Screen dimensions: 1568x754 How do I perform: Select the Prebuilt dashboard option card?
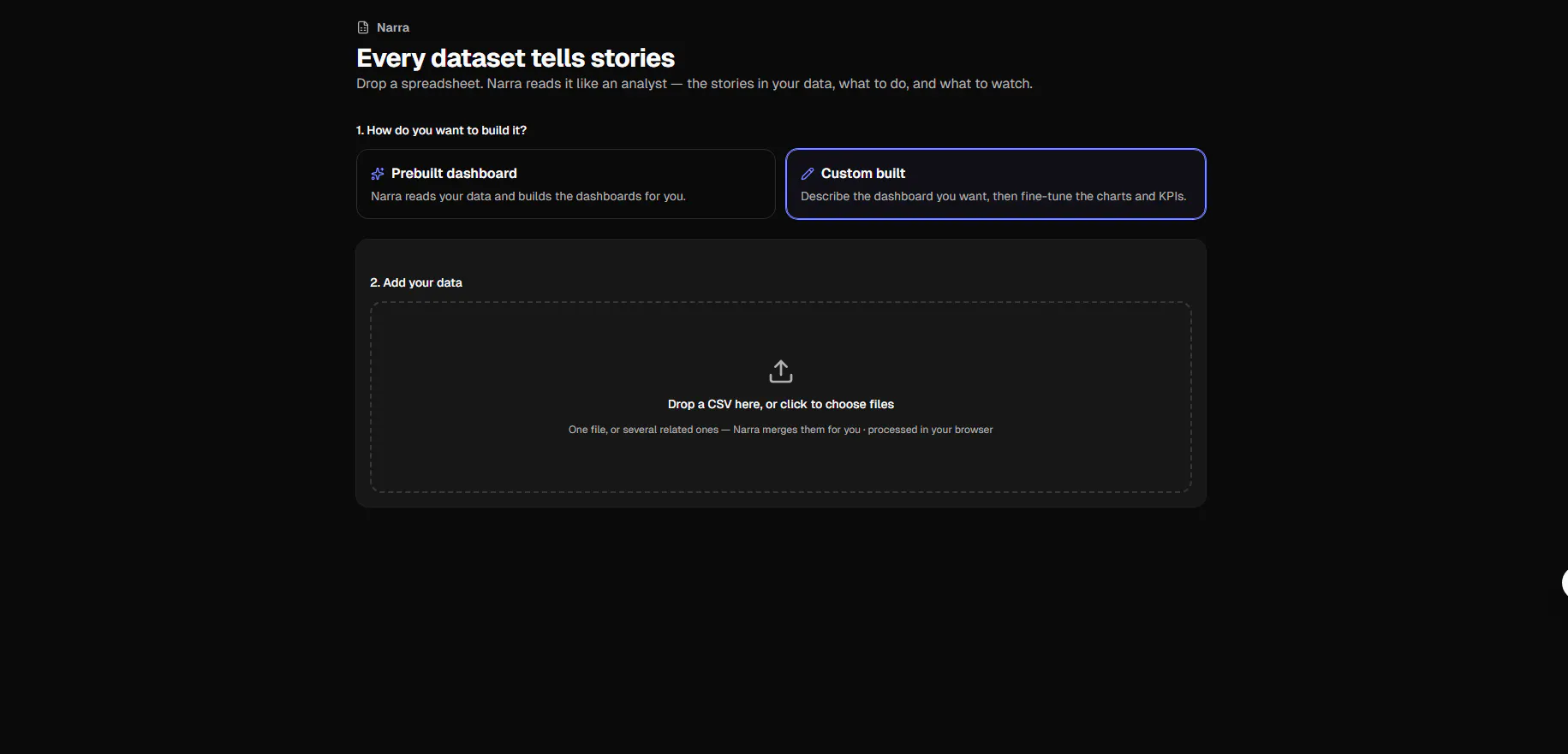coord(565,184)
